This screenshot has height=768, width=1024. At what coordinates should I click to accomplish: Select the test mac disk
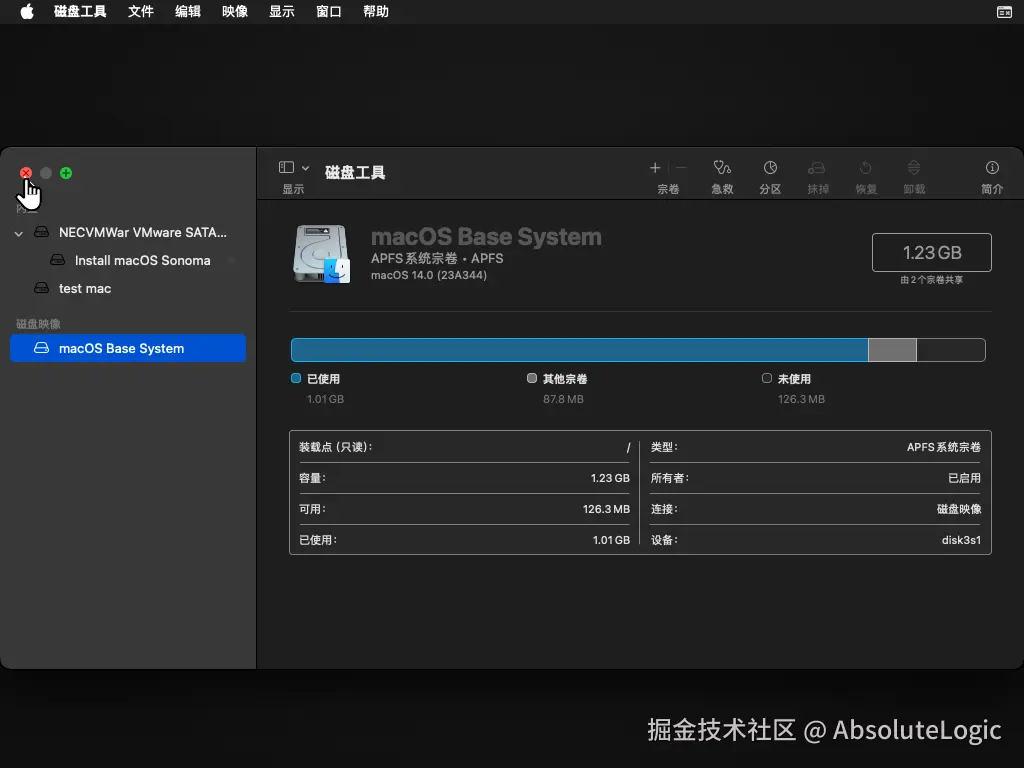(x=128, y=288)
